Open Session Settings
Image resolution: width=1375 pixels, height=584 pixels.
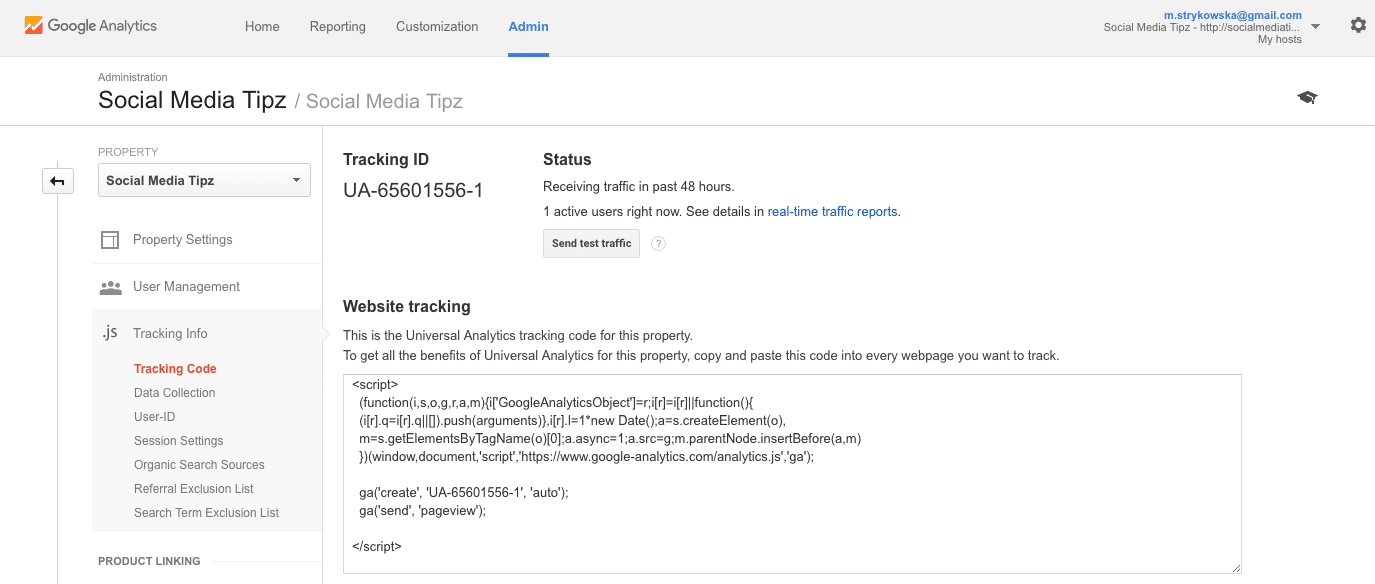click(x=179, y=441)
